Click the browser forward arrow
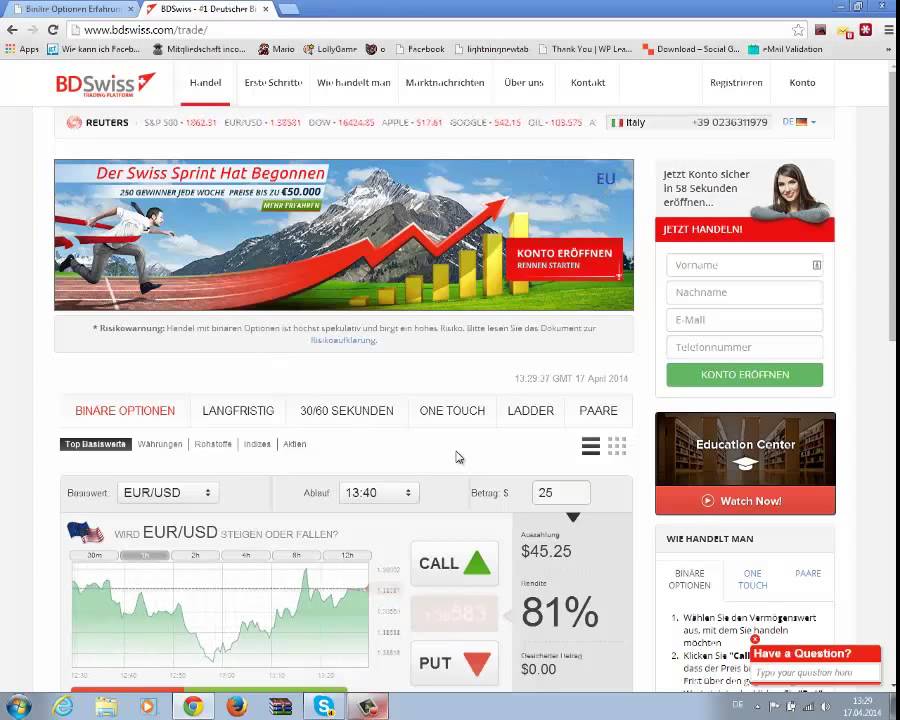Image resolution: width=900 pixels, height=720 pixels. pos(33,30)
